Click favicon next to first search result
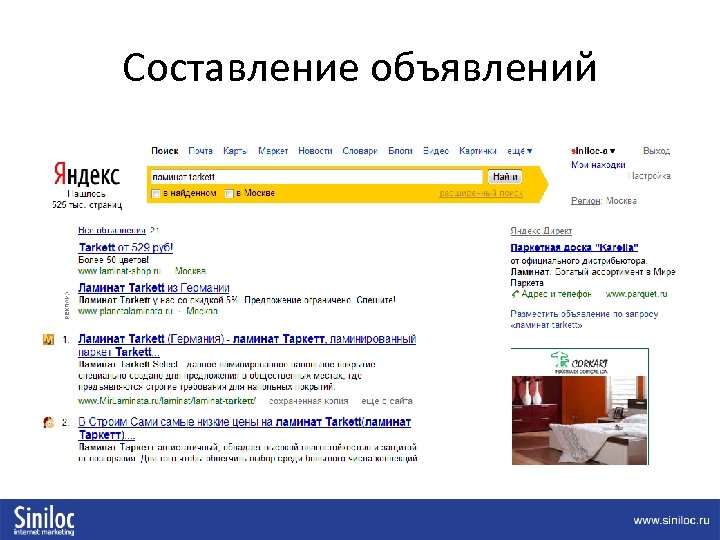The image size is (720, 540). (x=48, y=339)
